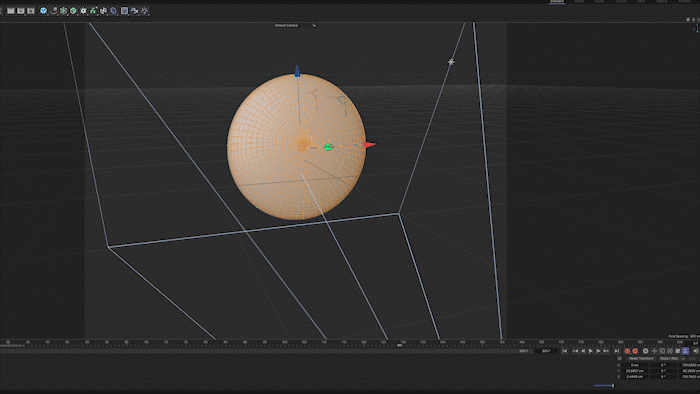Click the X position coordinate field
The height and width of the screenshot is (394, 700).
click(x=635, y=365)
